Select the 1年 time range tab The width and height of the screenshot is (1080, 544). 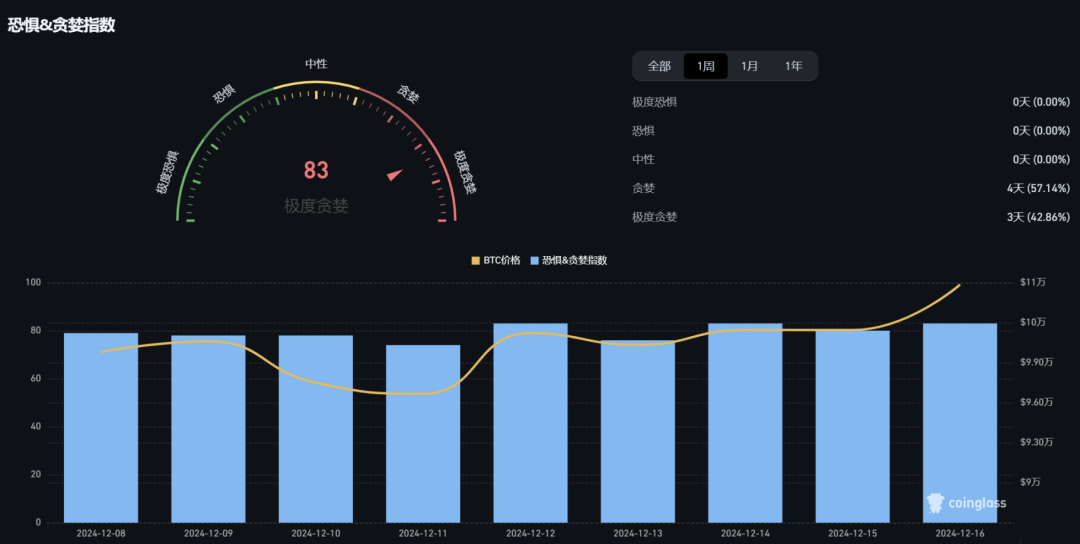click(793, 66)
